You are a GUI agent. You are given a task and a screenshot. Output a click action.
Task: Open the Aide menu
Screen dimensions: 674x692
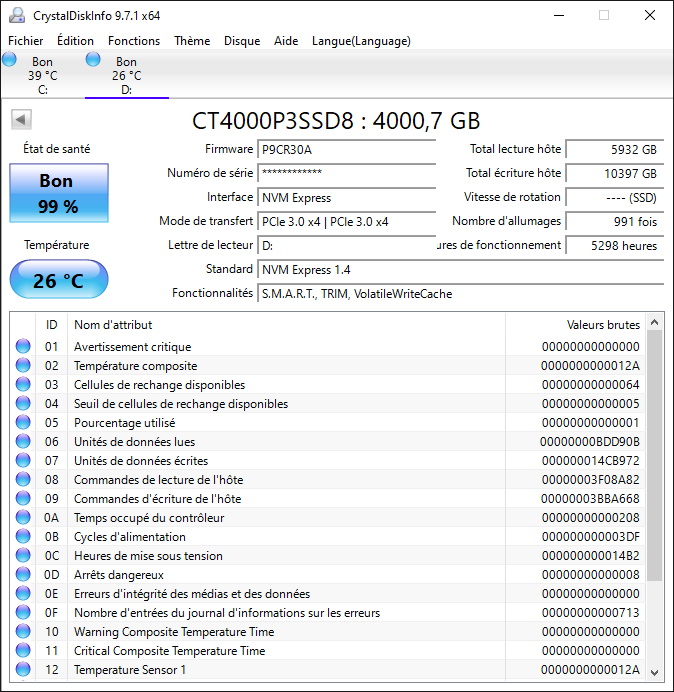286,41
